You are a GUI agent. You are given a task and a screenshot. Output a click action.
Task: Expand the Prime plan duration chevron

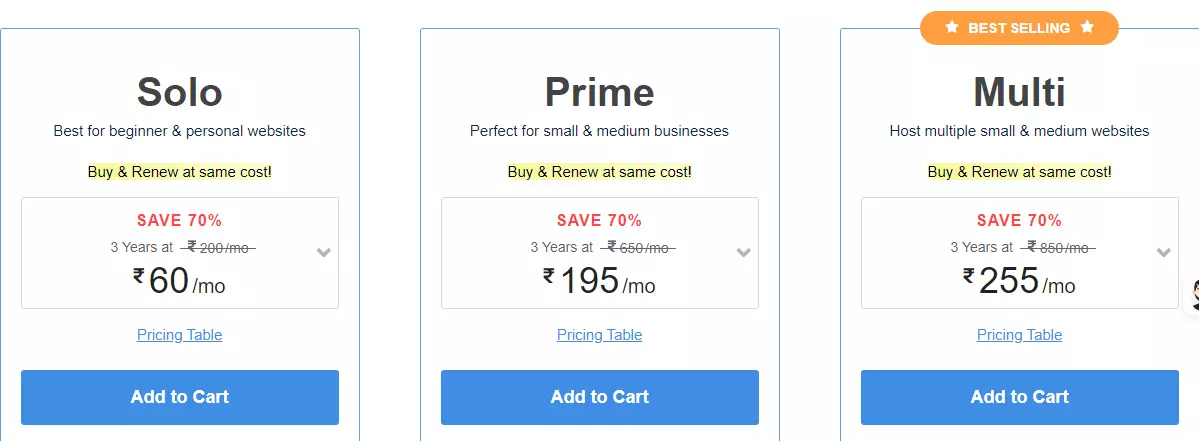click(x=743, y=253)
